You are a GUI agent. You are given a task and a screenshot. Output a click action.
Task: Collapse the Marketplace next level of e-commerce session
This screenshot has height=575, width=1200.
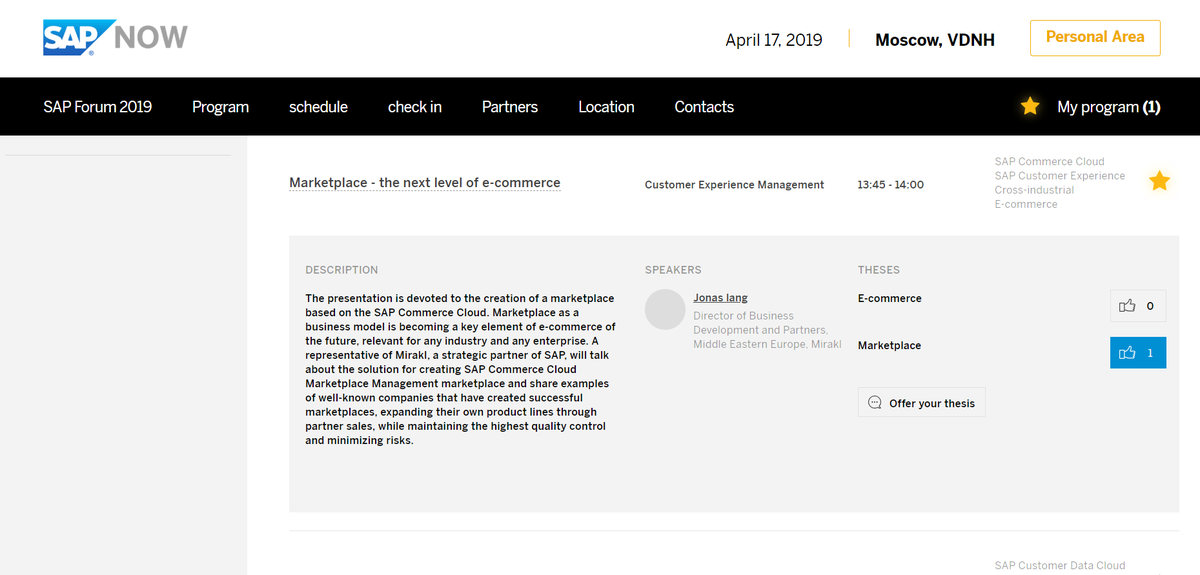point(425,183)
